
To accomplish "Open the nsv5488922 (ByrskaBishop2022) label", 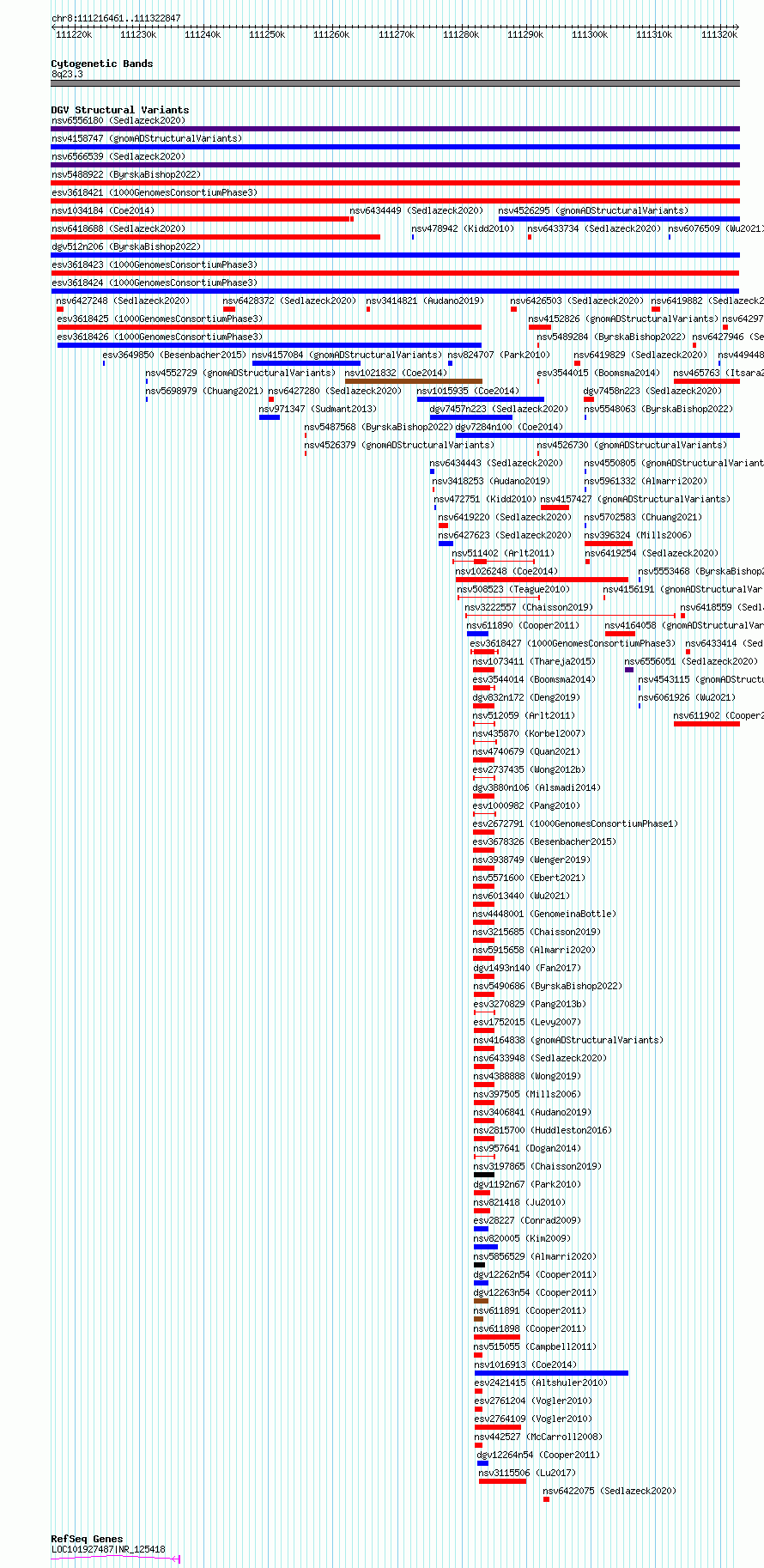I will pyautogui.click(x=126, y=174).
